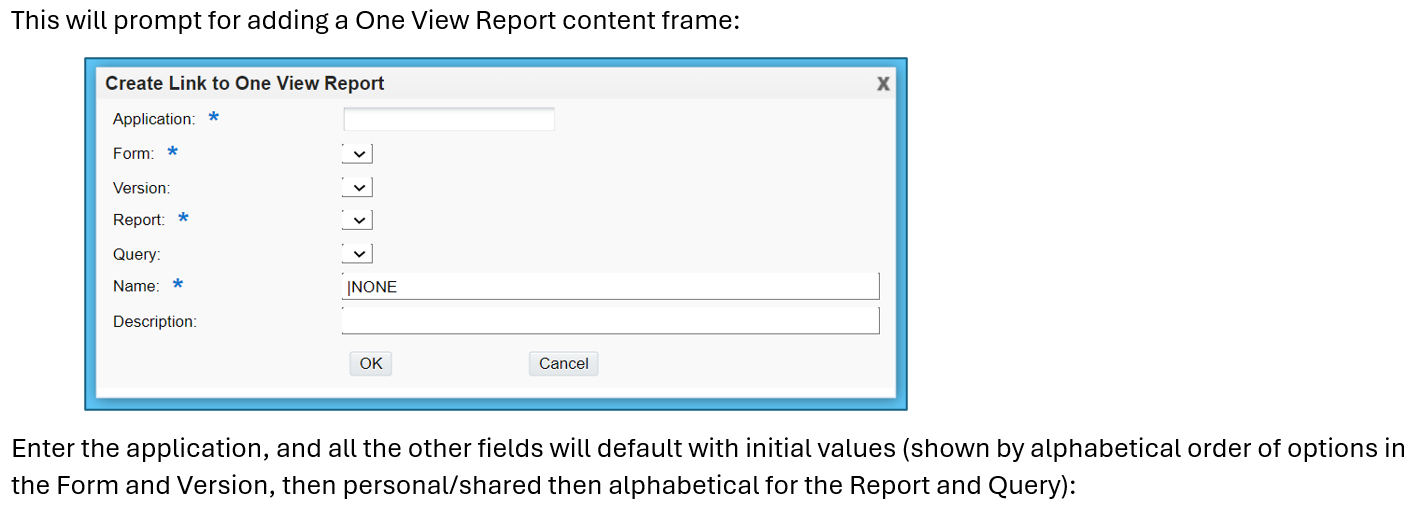The height and width of the screenshot is (507, 1428).
Task: Expand the Query dropdown
Action: [357, 254]
